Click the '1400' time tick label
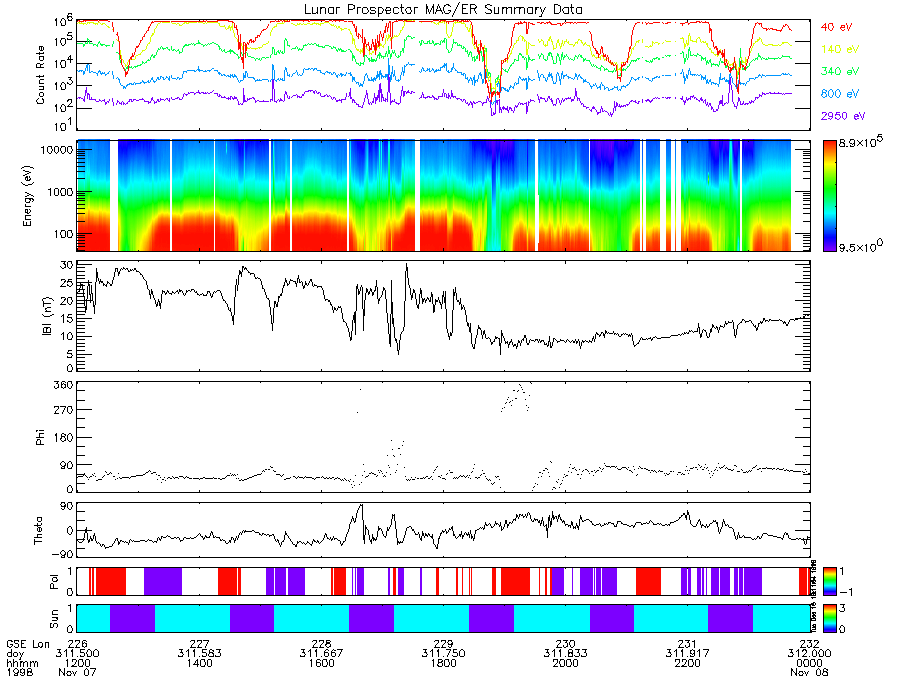Image resolution: width=900 pixels, height=700 pixels. (199, 663)
